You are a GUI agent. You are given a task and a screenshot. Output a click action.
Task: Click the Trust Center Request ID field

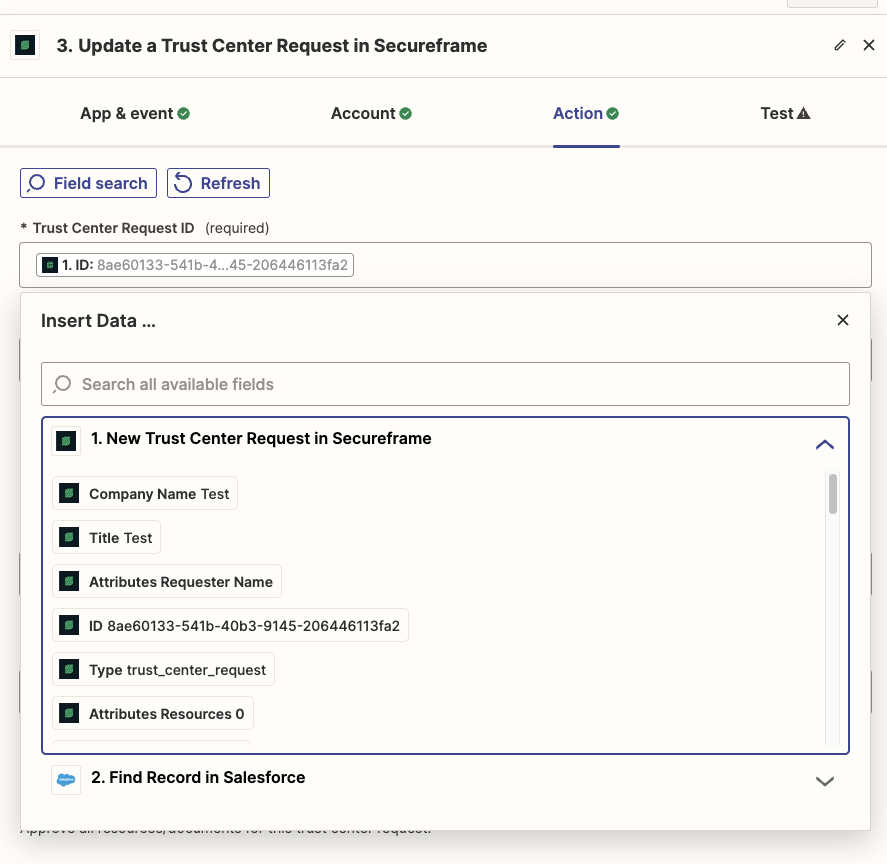[445, 265]
